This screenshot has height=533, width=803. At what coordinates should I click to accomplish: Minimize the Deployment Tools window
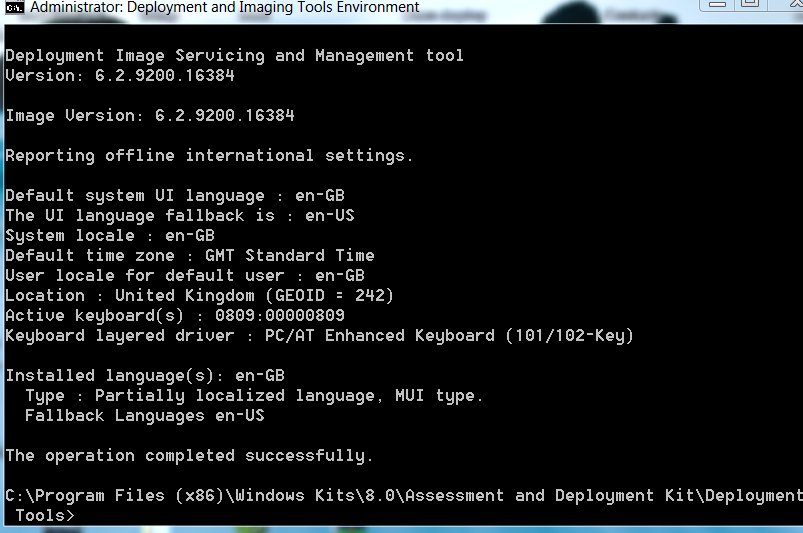point(716,5)
